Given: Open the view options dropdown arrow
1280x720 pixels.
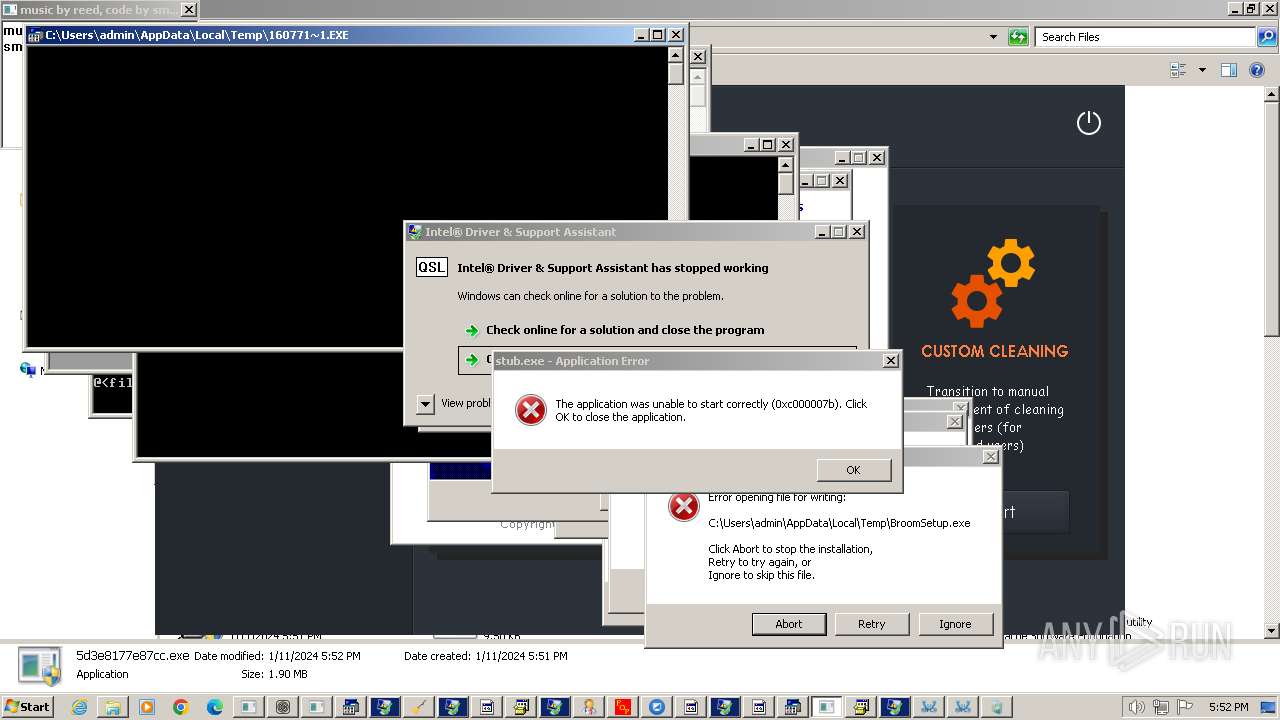Looking at the screenshot, I should coord(1202,70).
